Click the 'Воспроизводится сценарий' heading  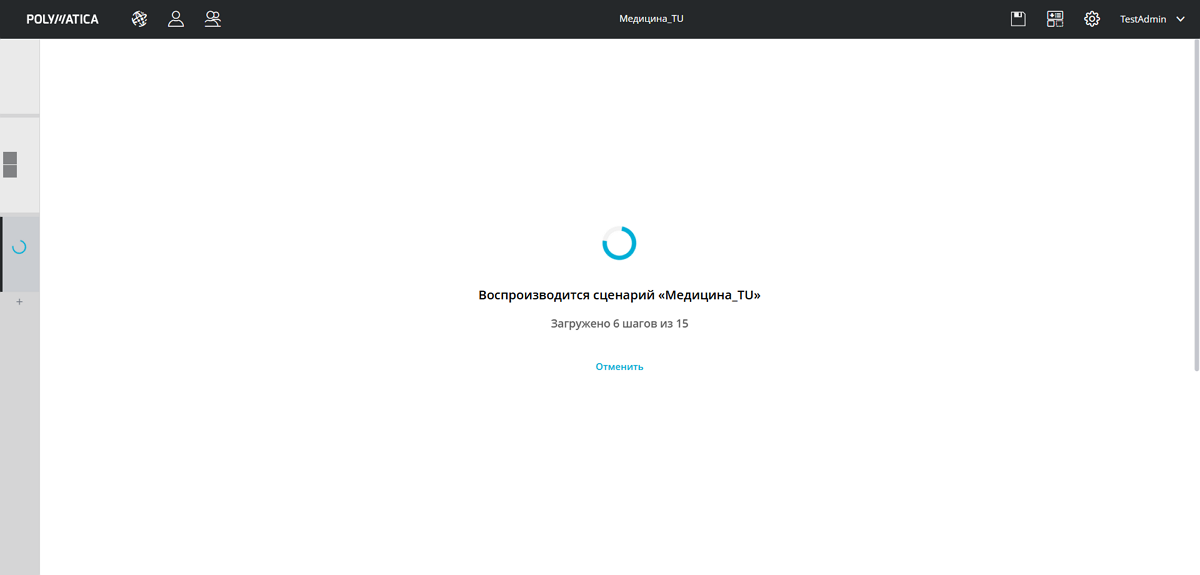point(619,296)
